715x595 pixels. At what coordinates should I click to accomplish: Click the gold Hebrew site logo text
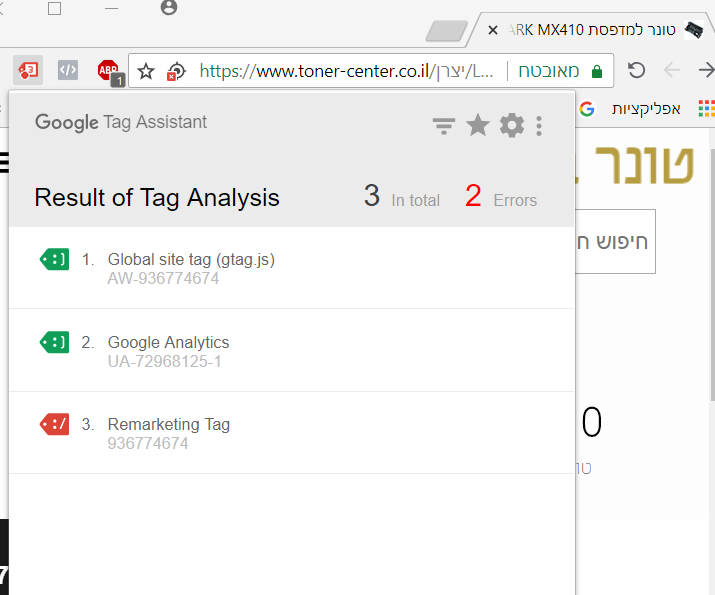[635, 165]
